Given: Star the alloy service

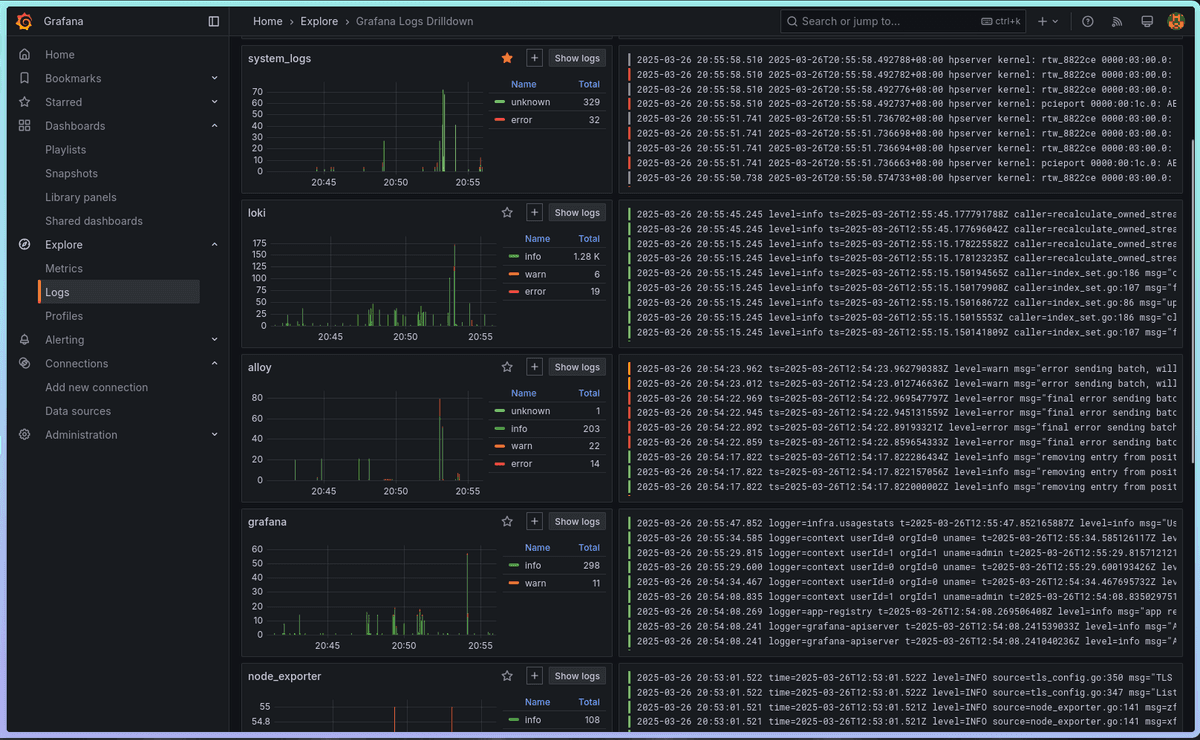Looking at the screenshot, I should click(x=507, y=367).
